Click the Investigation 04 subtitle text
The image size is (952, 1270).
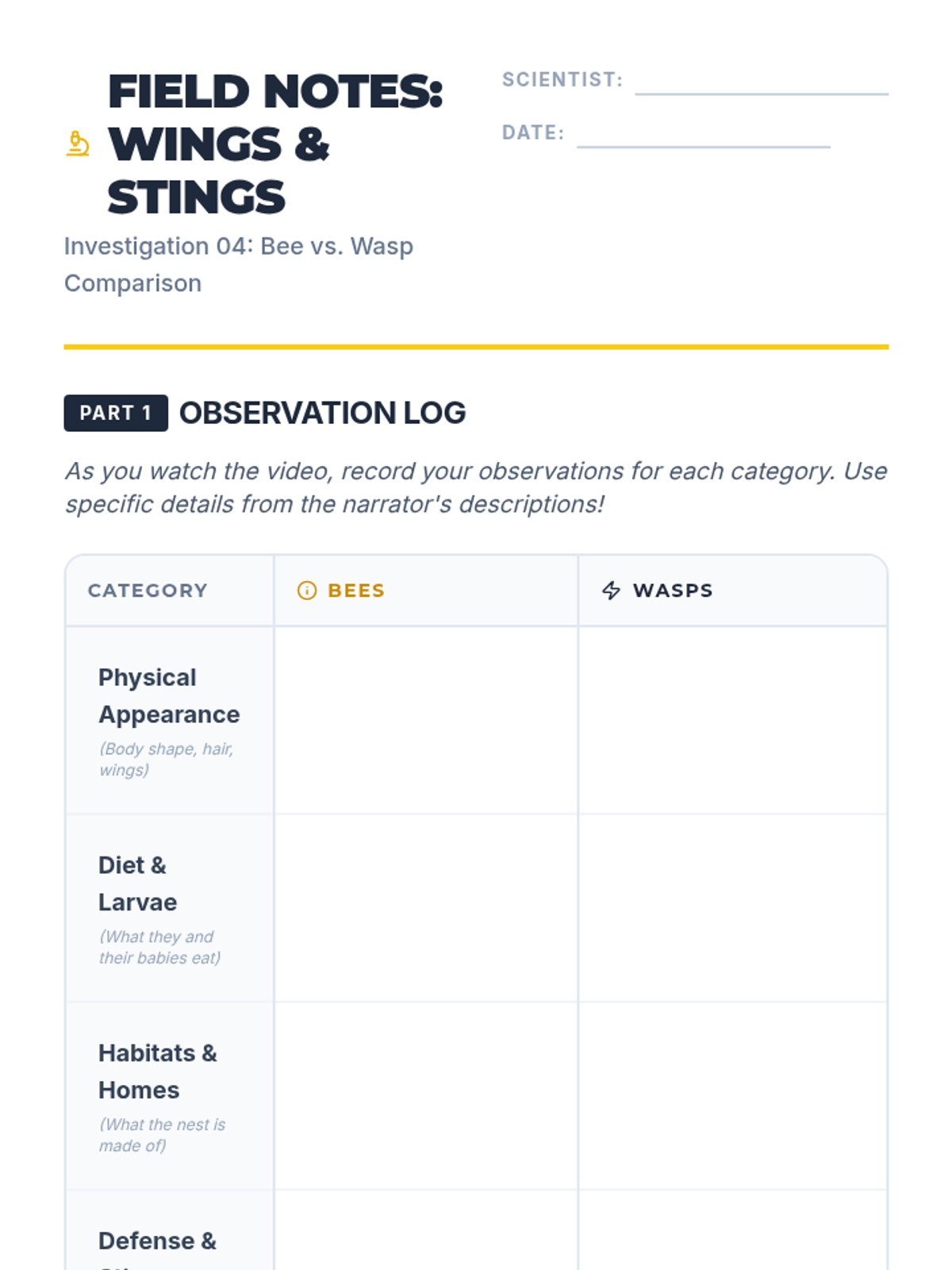coord(238,264)
